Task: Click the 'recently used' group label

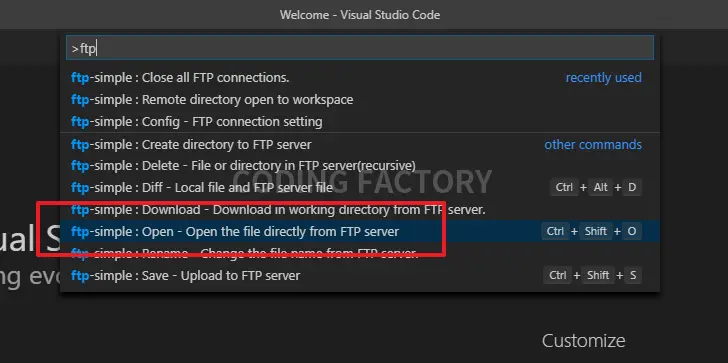Action: click(x=604, y=78)
